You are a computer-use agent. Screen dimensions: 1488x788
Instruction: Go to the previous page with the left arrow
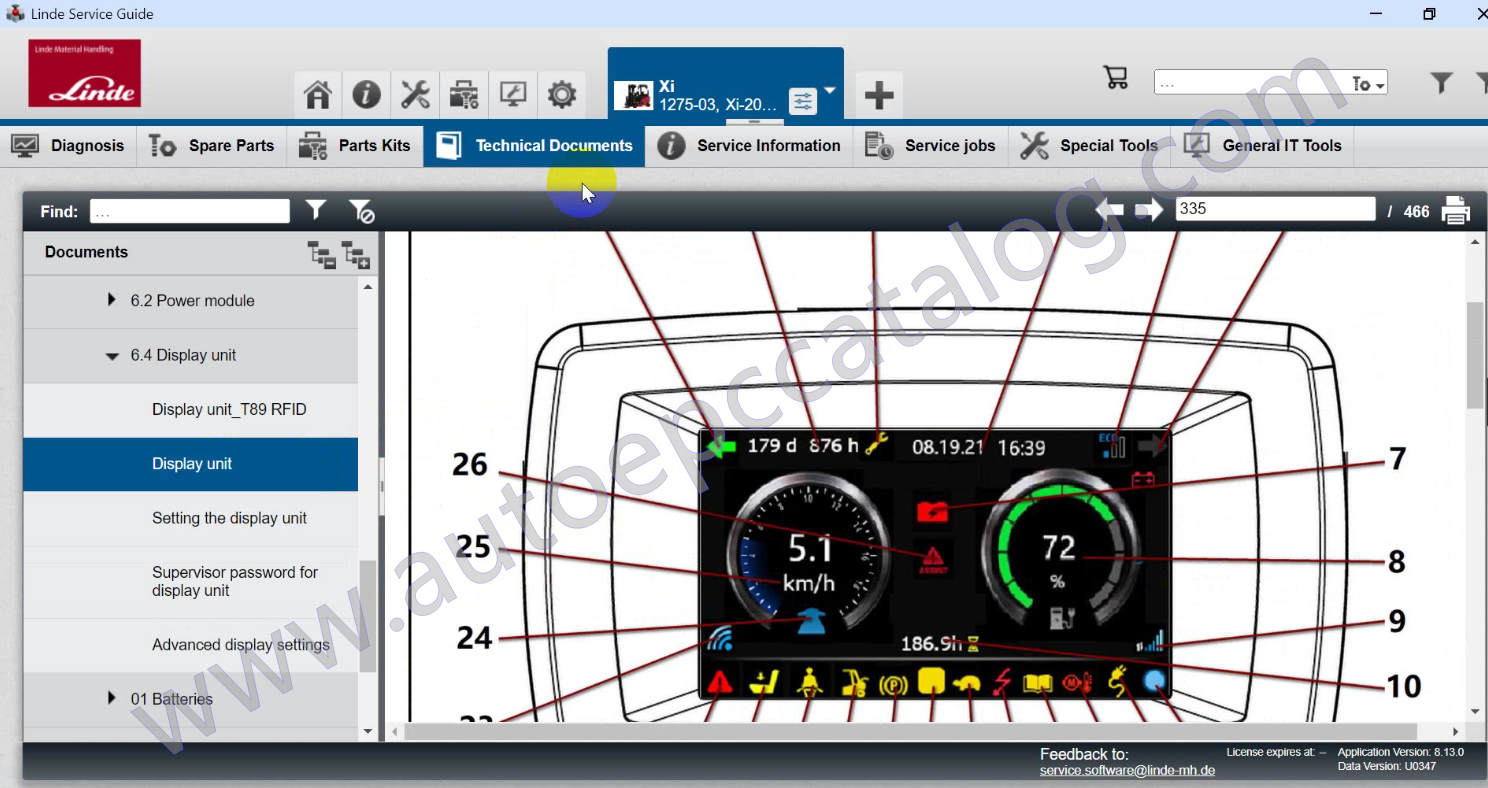1109,210
